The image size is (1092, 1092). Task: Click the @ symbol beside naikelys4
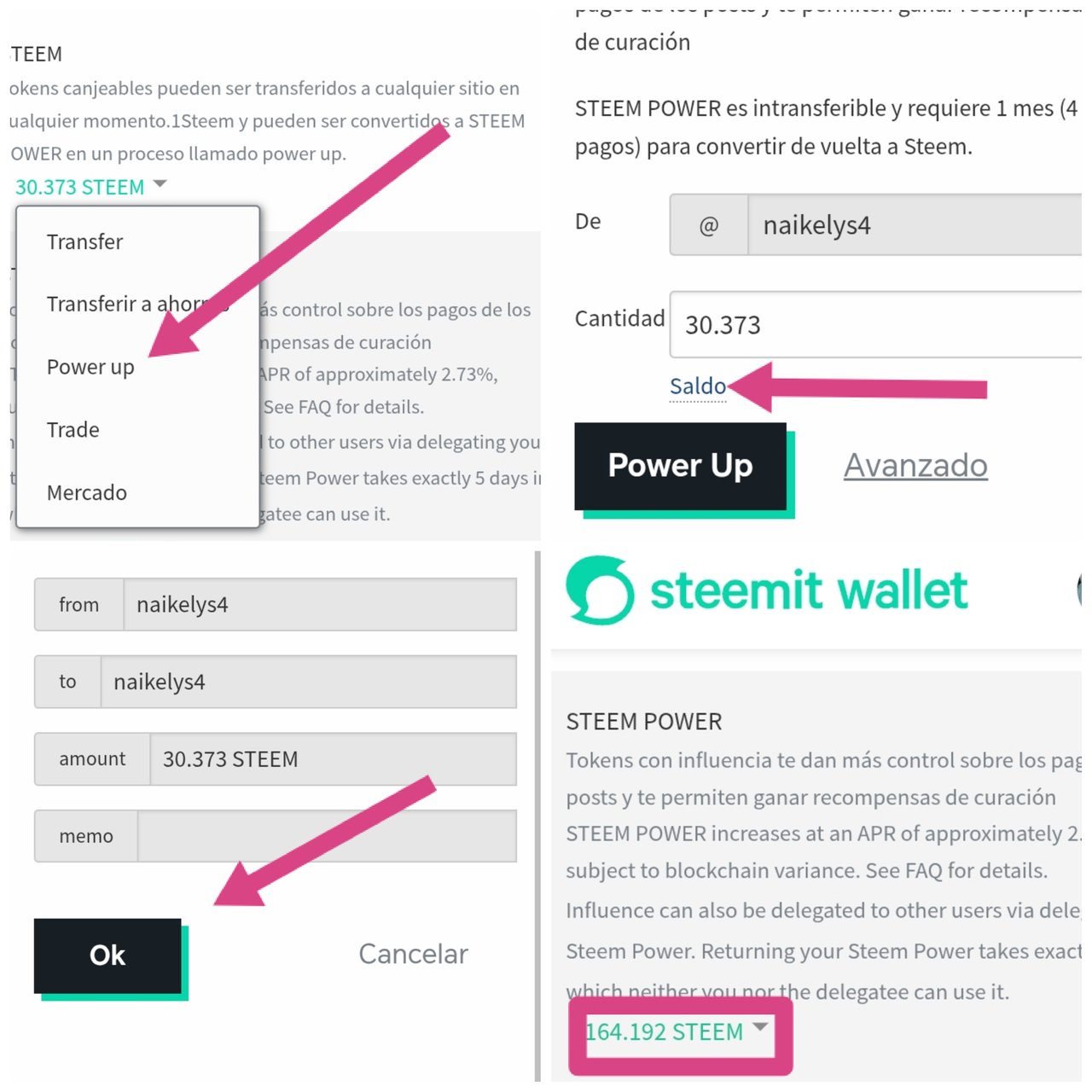[709, 225]
